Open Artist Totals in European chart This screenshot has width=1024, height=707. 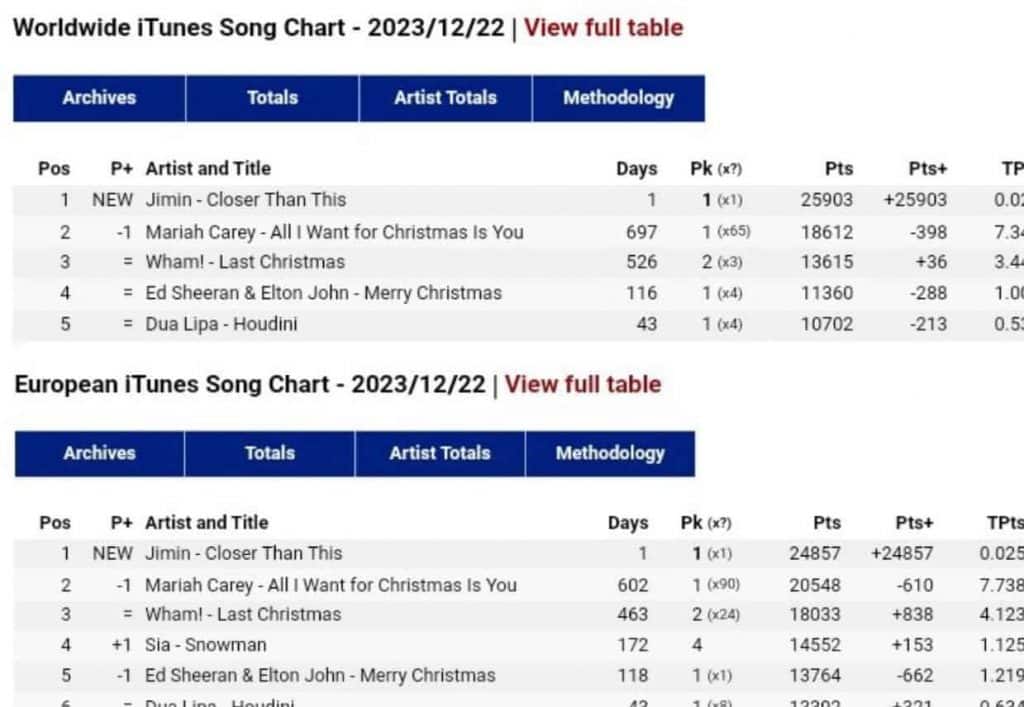[x=440, y=453]
